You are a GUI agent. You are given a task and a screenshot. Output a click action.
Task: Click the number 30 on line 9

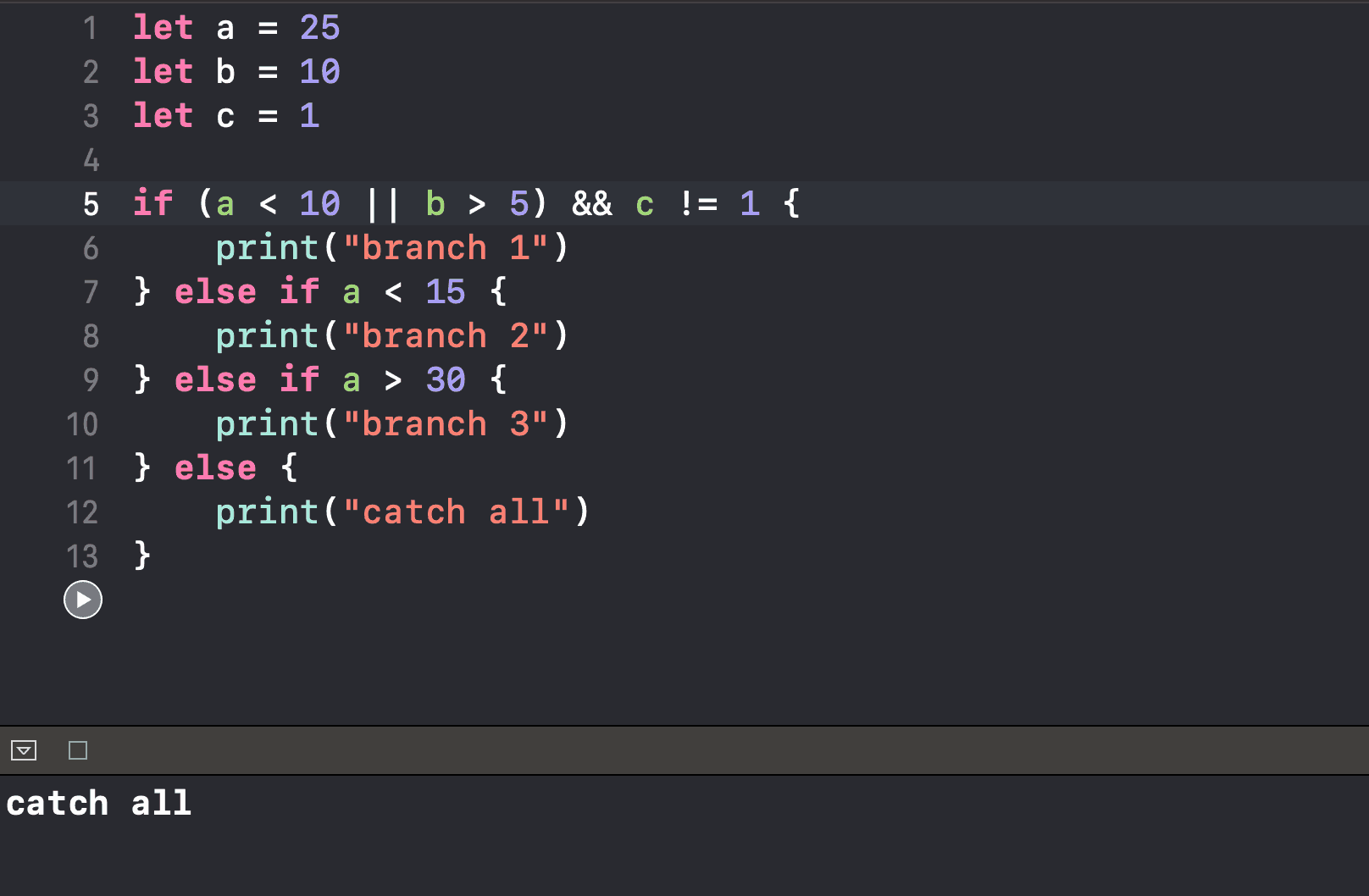(x=446, y=380)
